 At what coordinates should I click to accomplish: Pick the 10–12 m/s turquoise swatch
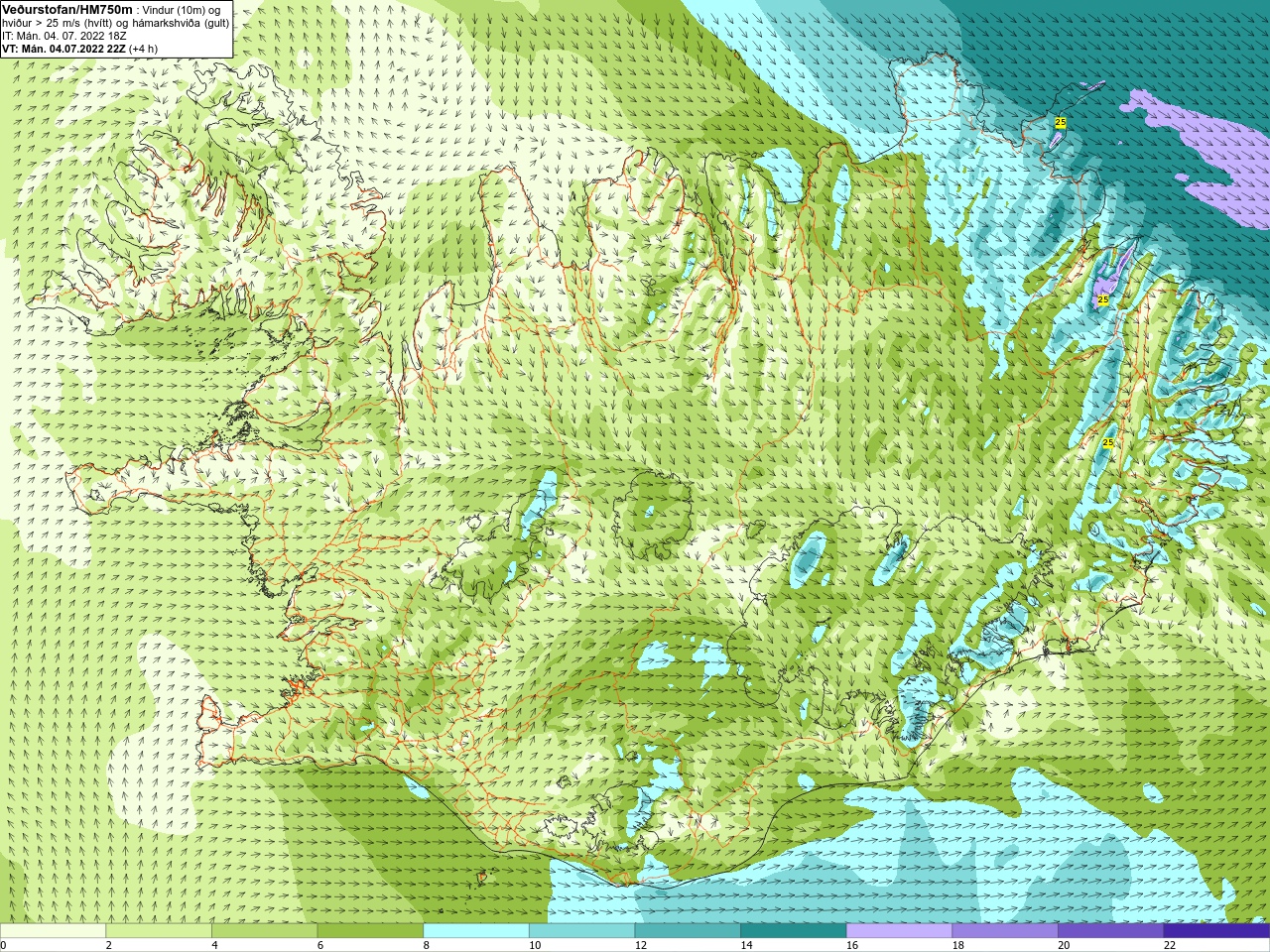581,931
